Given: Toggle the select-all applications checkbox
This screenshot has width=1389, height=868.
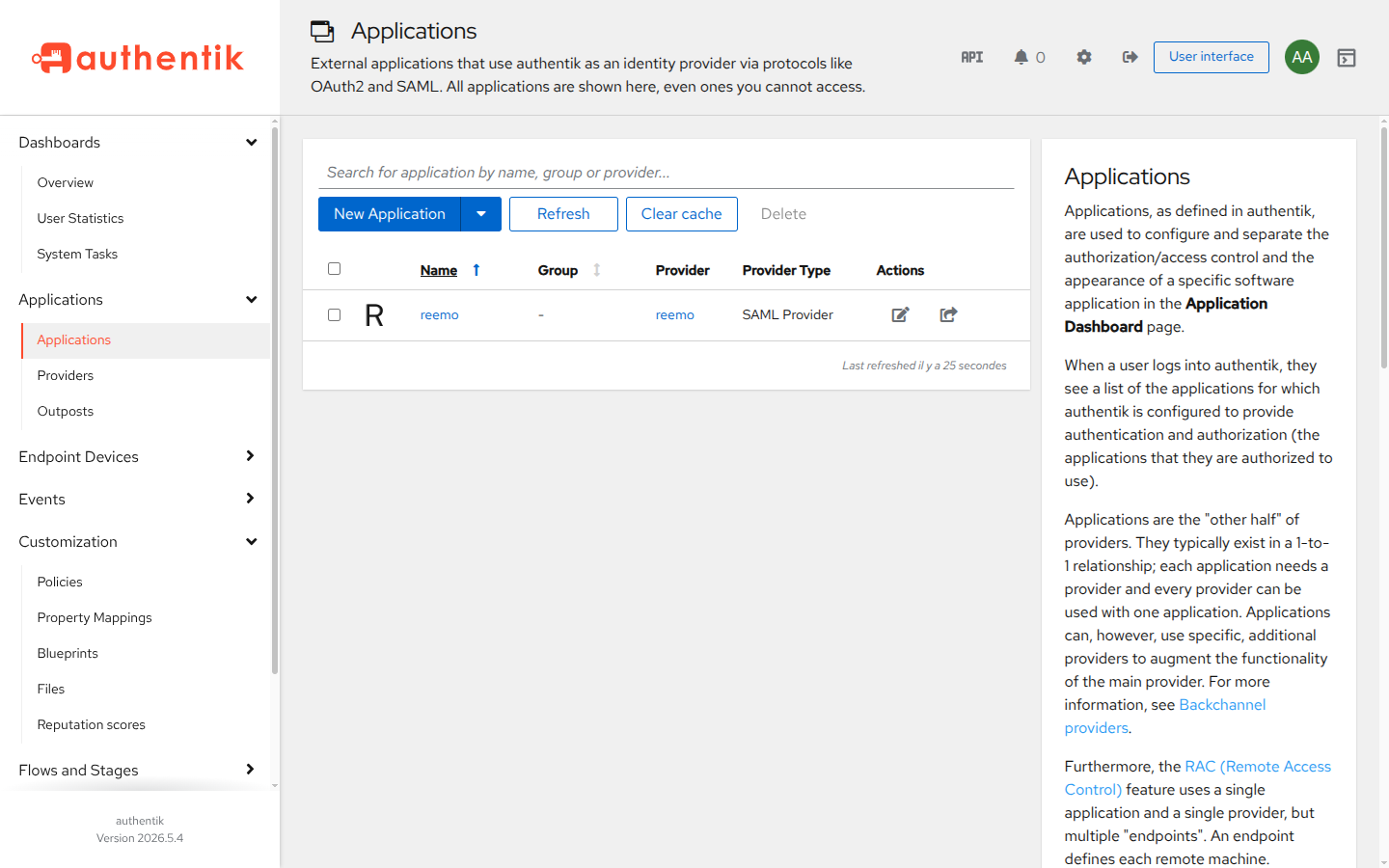Looking at the screenshot, I should pyautogui.click(x=334, y=269).
